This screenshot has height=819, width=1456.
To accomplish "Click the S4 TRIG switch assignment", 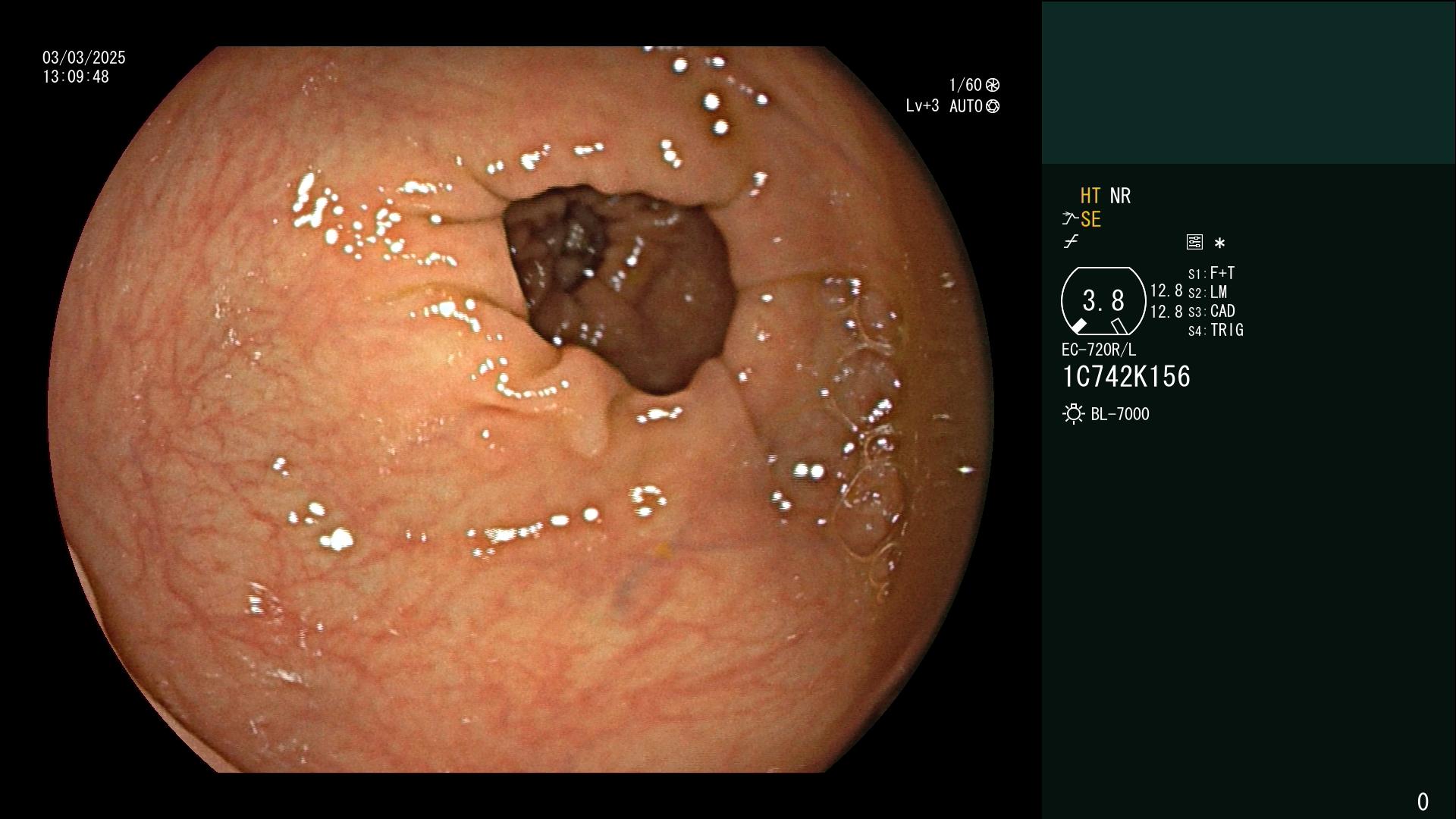I will tap(1216, 330).
